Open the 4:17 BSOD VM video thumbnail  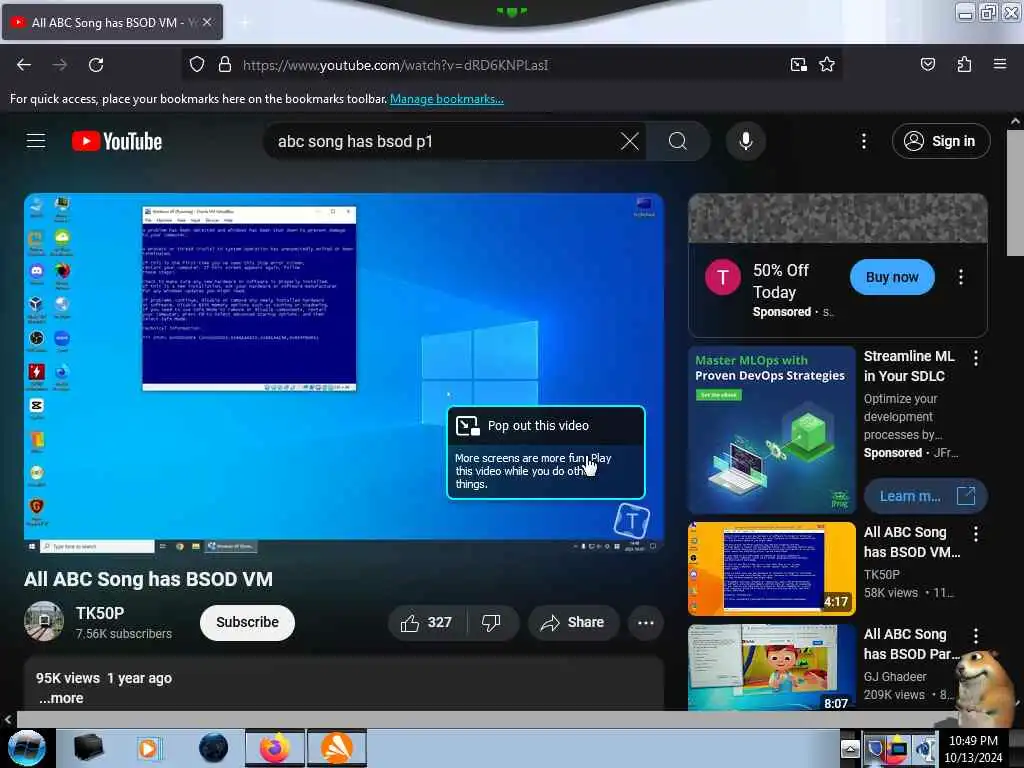(771, 568)
